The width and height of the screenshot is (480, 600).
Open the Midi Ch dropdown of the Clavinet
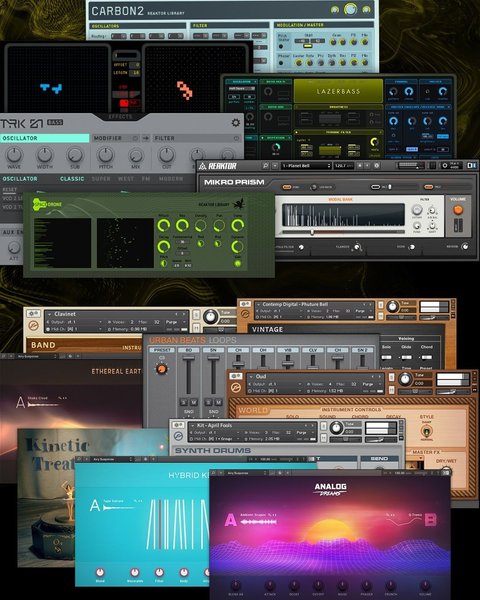click(75, 329)
